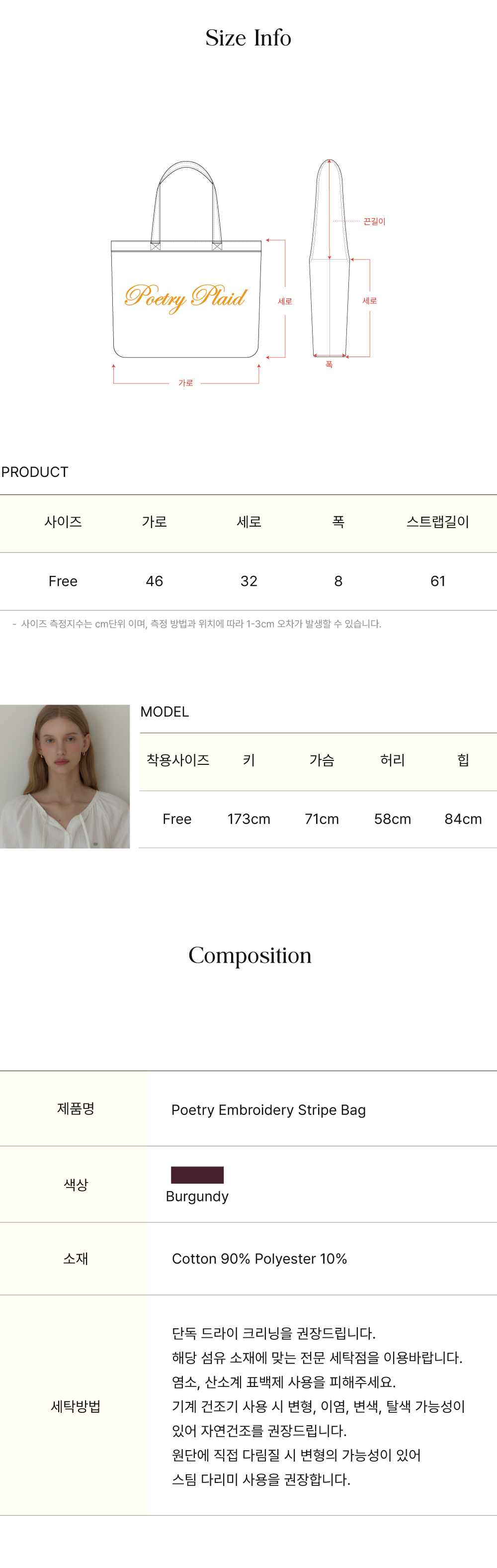The width and height of the screenshot is (497, 1568).
Task: Click the 세탁방법 row label
Action: click(x=76, y=1406)
